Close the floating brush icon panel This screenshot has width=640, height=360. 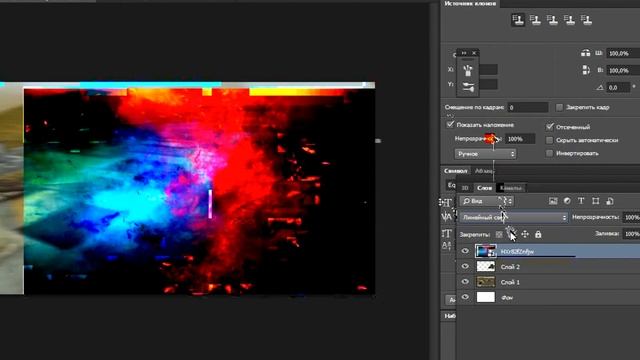[x=474, y=53]
